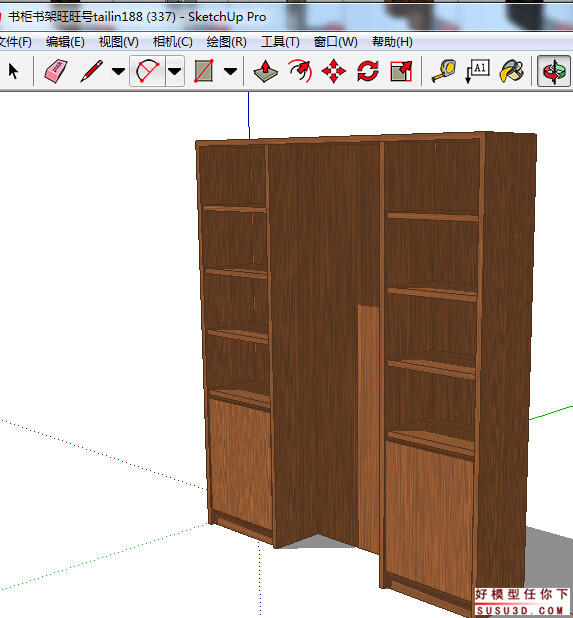
Task: Activate the Push/Pull tool
Action: pos(265,71)
